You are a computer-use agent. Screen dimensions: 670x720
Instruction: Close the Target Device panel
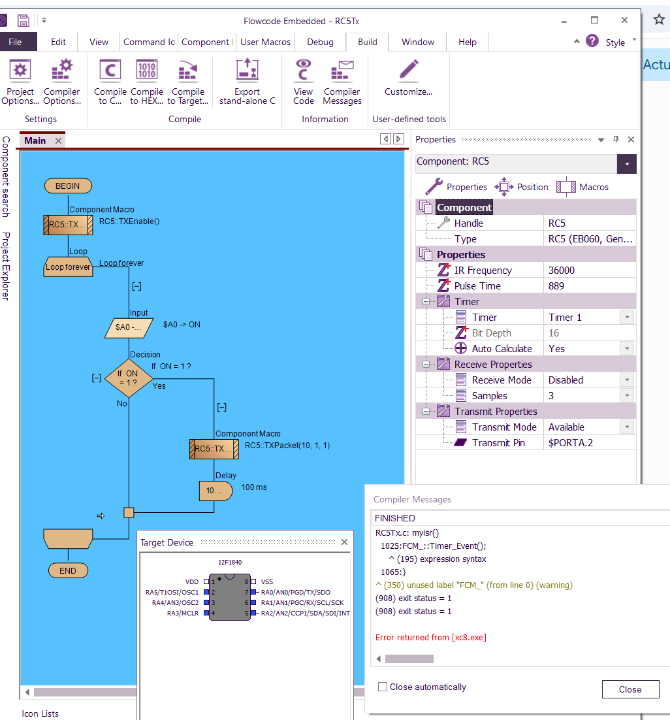pyautogui.click(x=344, y=542)
